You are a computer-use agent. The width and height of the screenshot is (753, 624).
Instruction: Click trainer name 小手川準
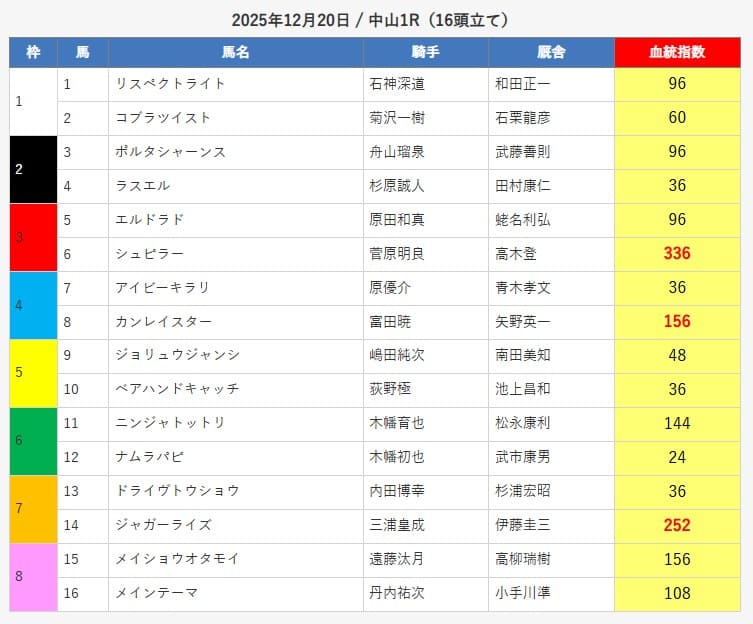pos(523,594)
